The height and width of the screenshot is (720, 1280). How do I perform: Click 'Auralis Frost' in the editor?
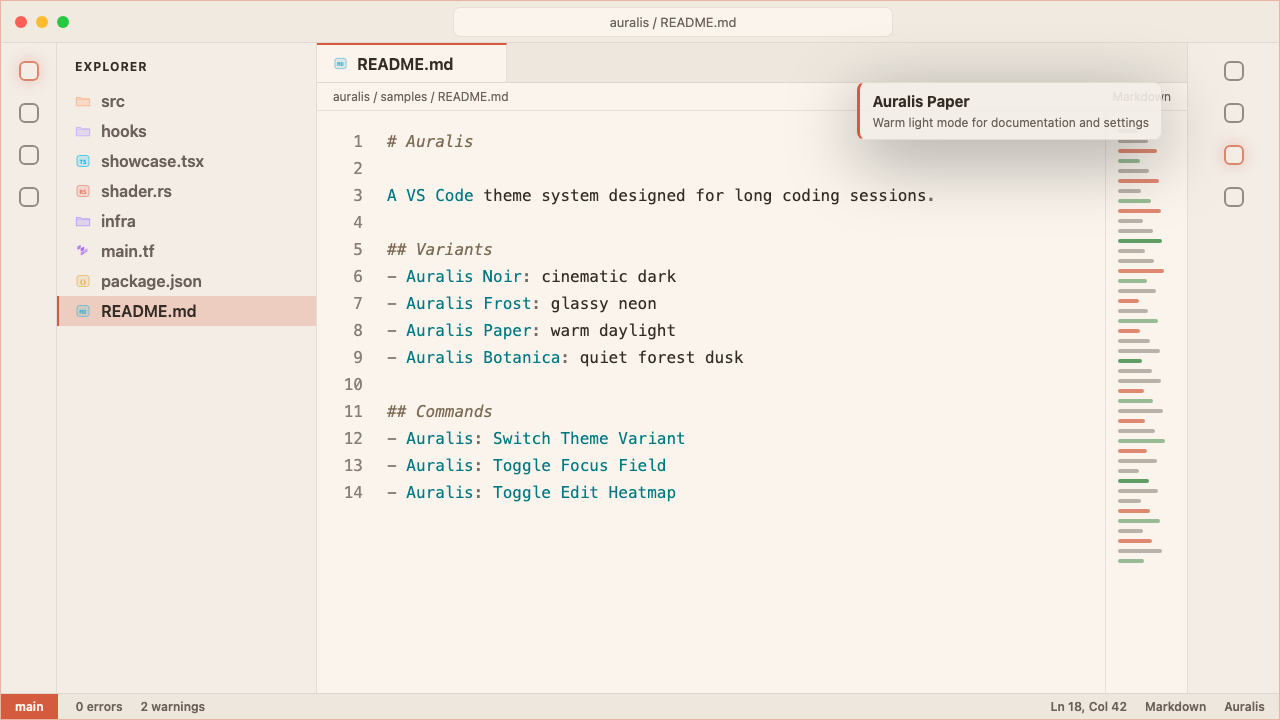point(469,303)
